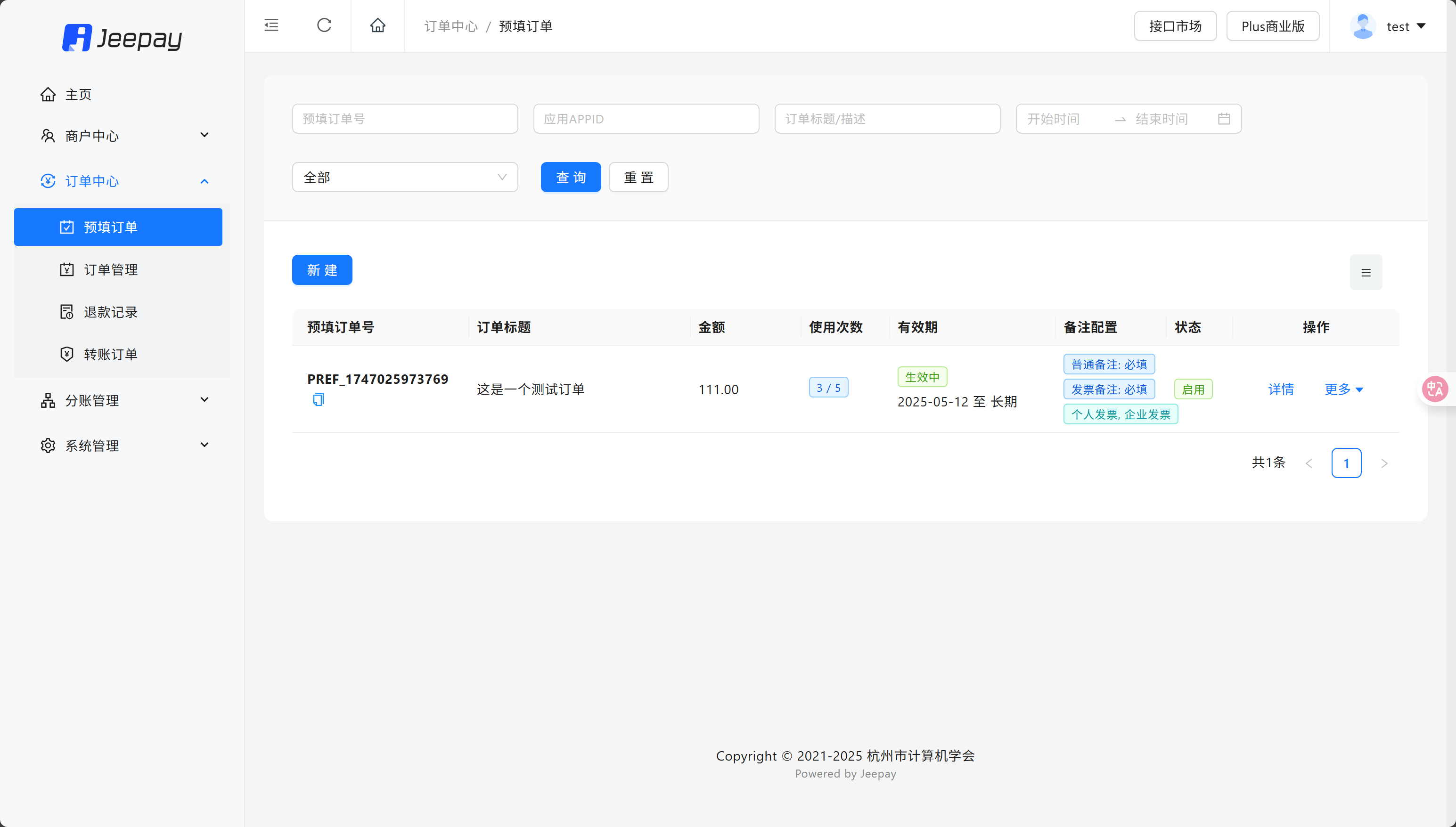Open the 全部 status dropdown

point(405,177)
